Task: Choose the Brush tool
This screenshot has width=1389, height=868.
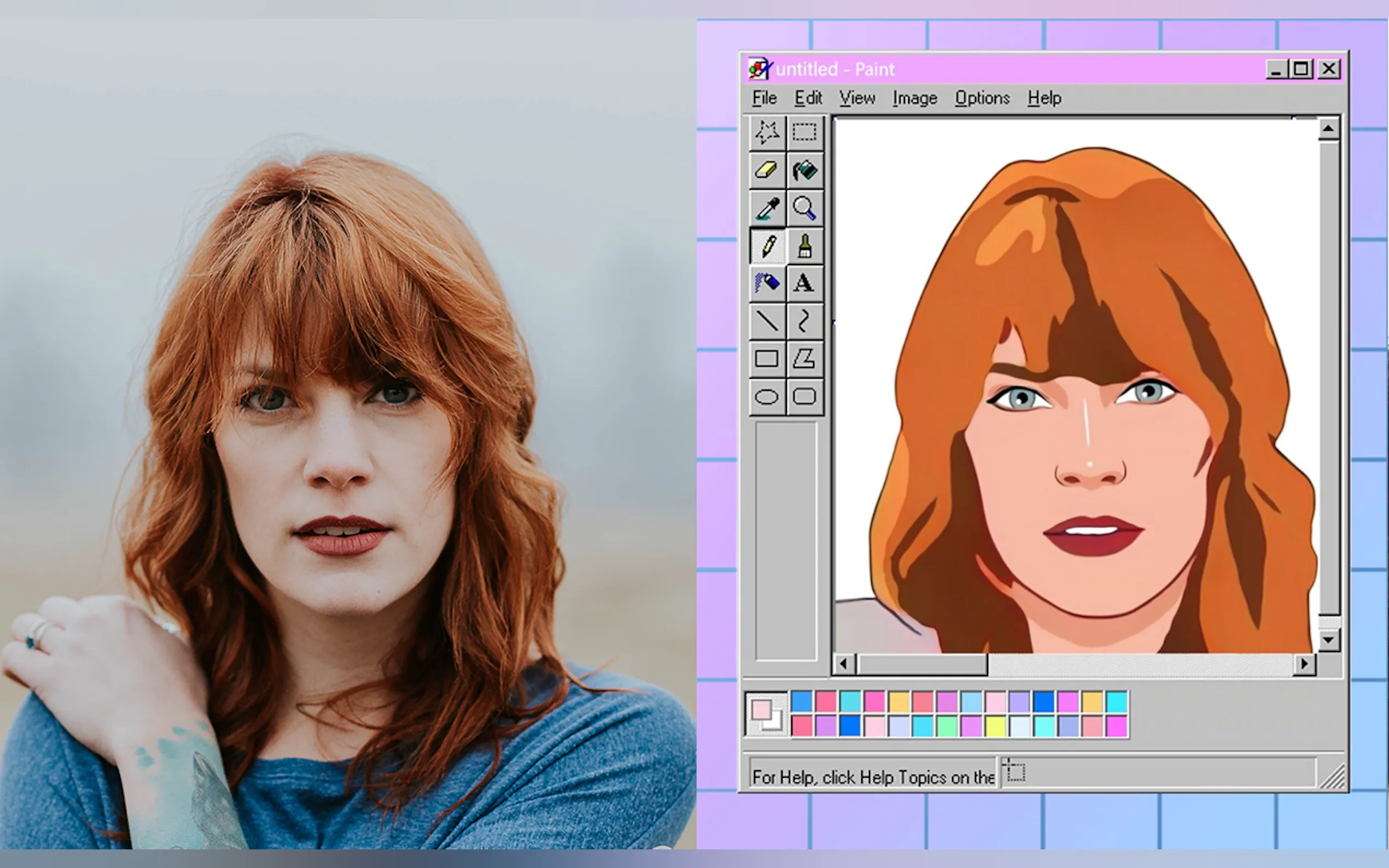Action: [804, 247]
